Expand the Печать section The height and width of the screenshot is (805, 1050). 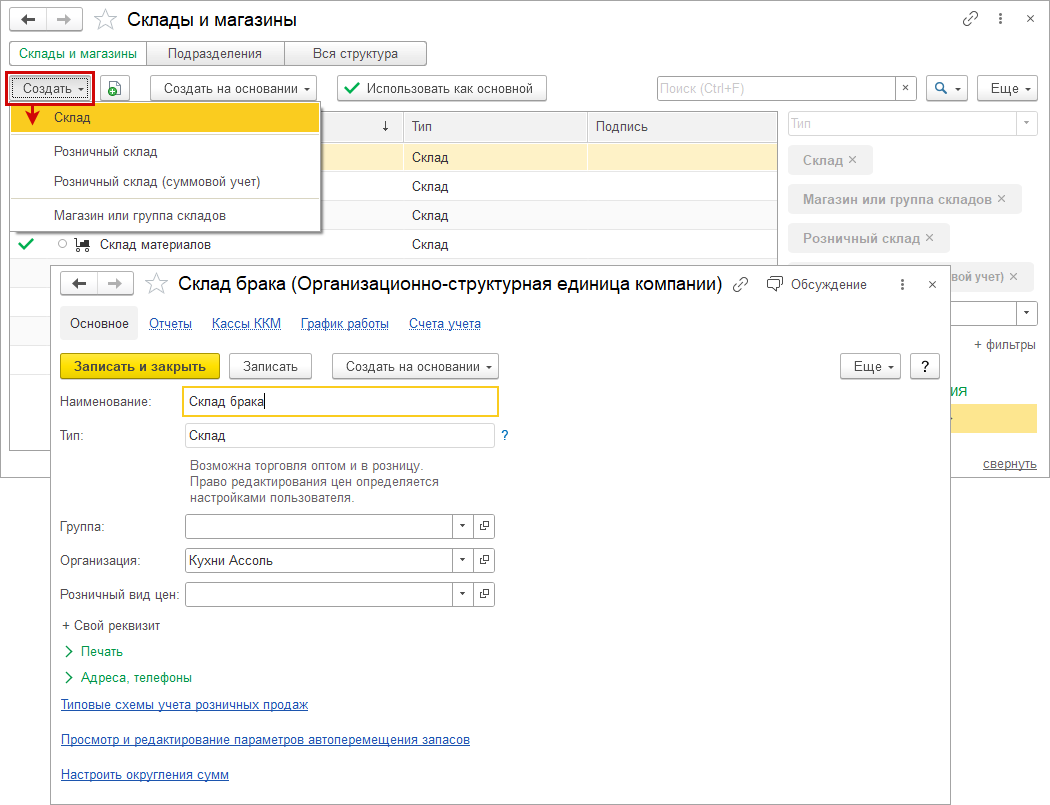coord(101,651)
